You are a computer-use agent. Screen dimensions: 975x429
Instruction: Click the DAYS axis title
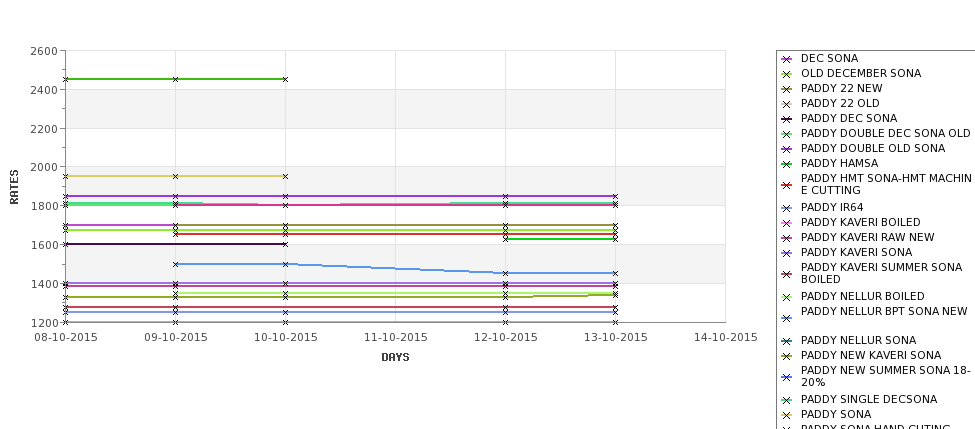pyautogui.click(x=395, y=358)
